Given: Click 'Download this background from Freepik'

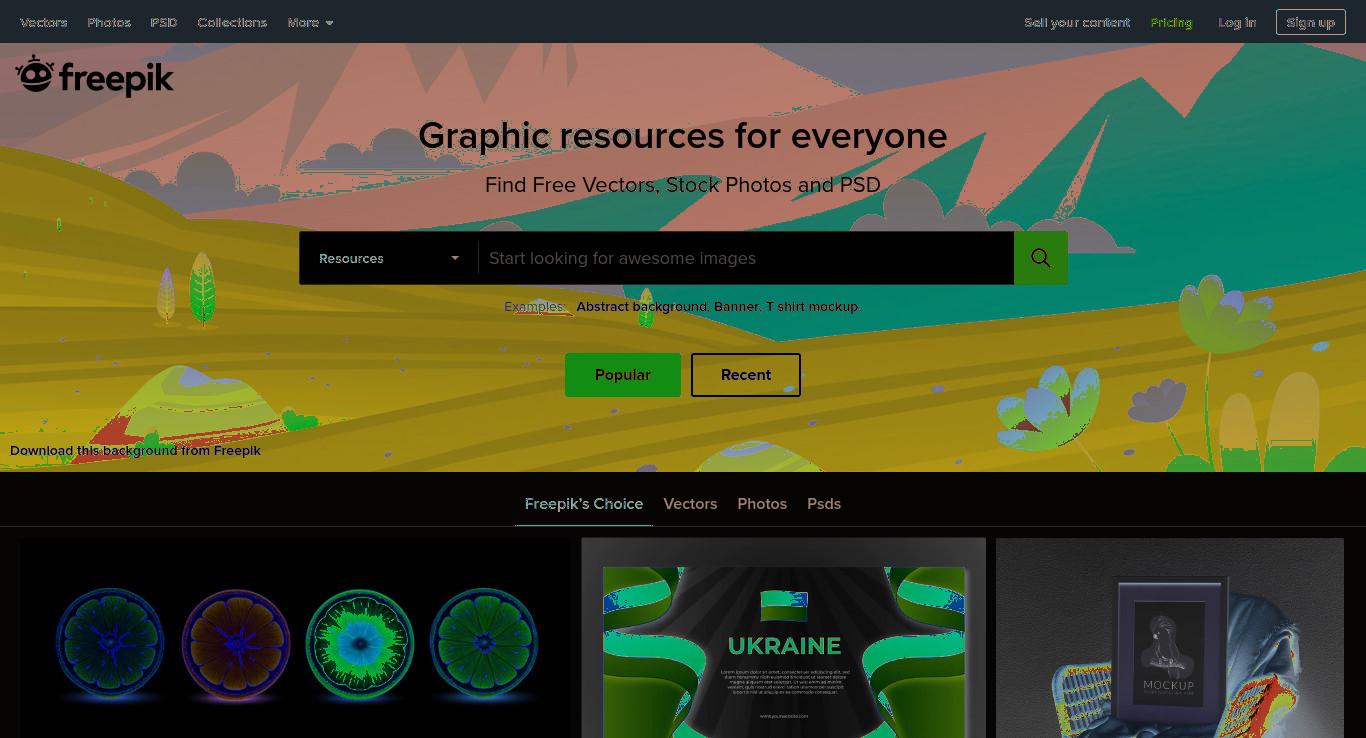Looking at the screenshot, I should coord(135,450).
